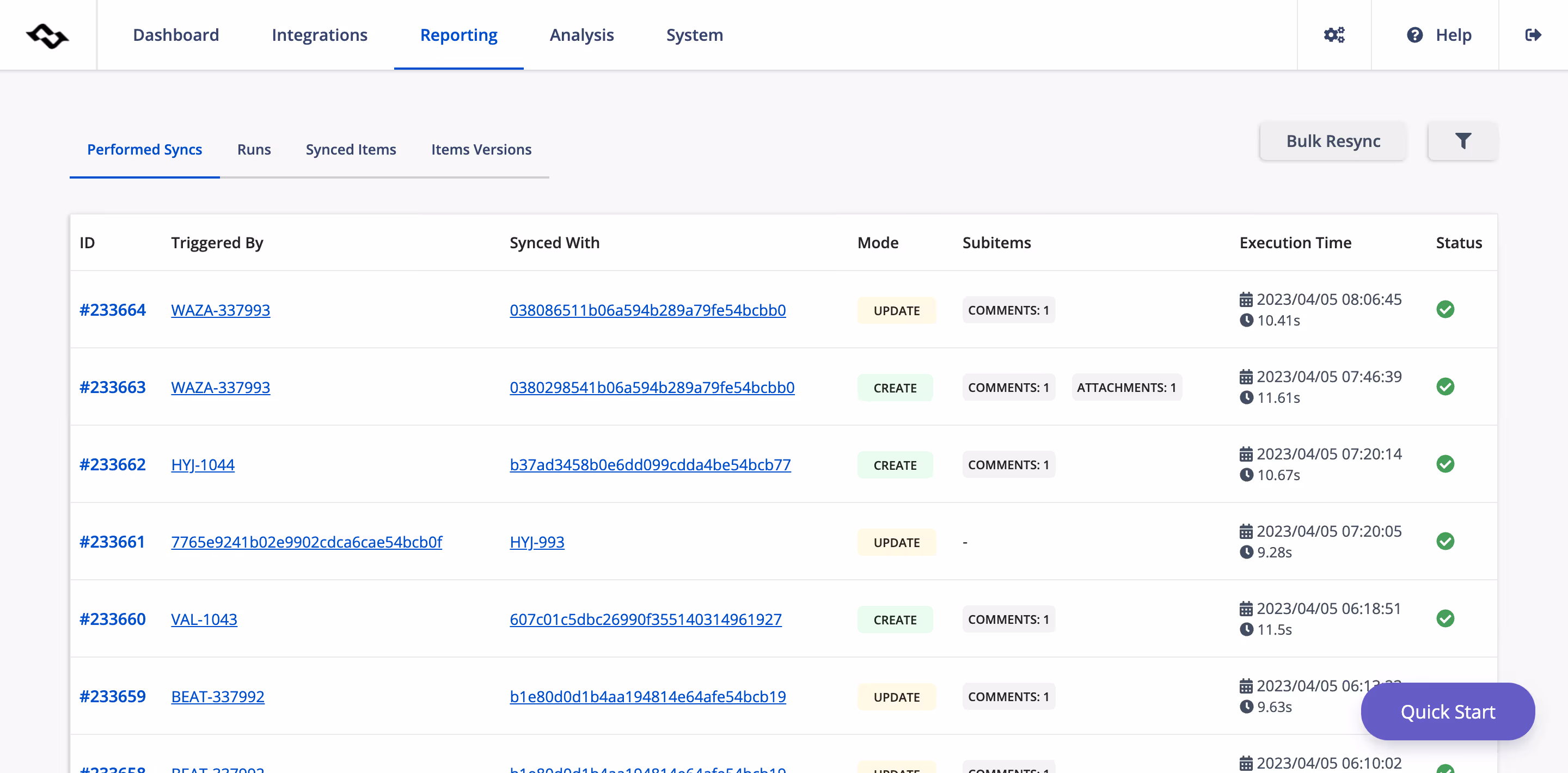Open the filter icon next to Bulk Resync

(1463, 140)
